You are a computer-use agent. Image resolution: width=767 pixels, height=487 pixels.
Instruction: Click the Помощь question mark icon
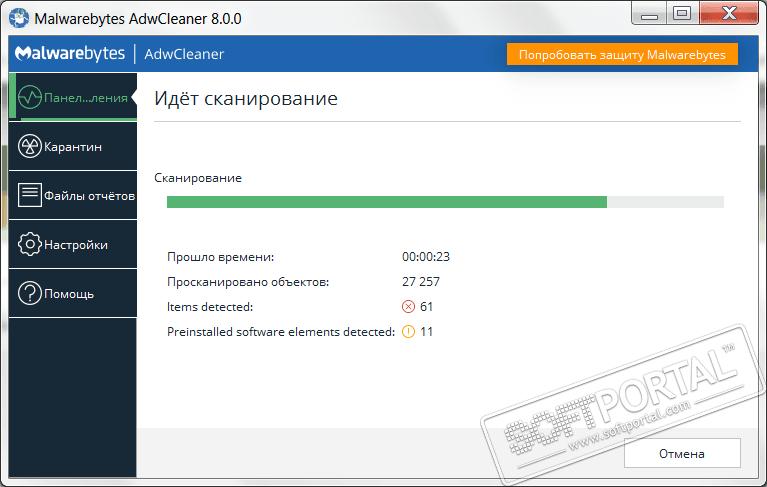click(30, 293)
